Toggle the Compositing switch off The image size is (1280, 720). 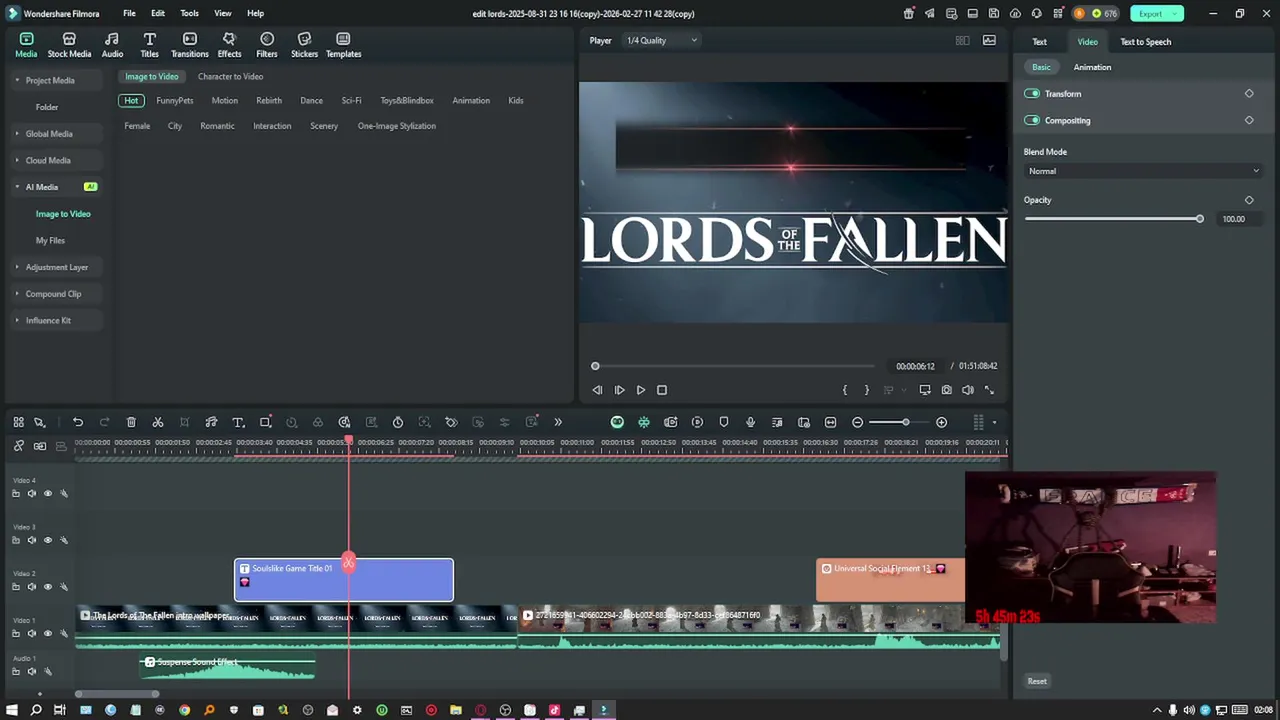coord(1032,120)
